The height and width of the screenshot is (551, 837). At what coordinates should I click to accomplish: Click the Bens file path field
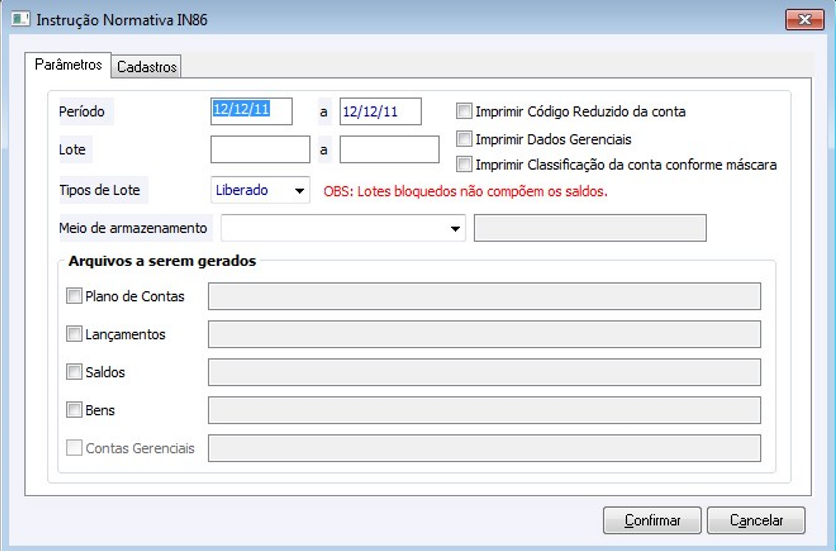click(x=484, y=410)
